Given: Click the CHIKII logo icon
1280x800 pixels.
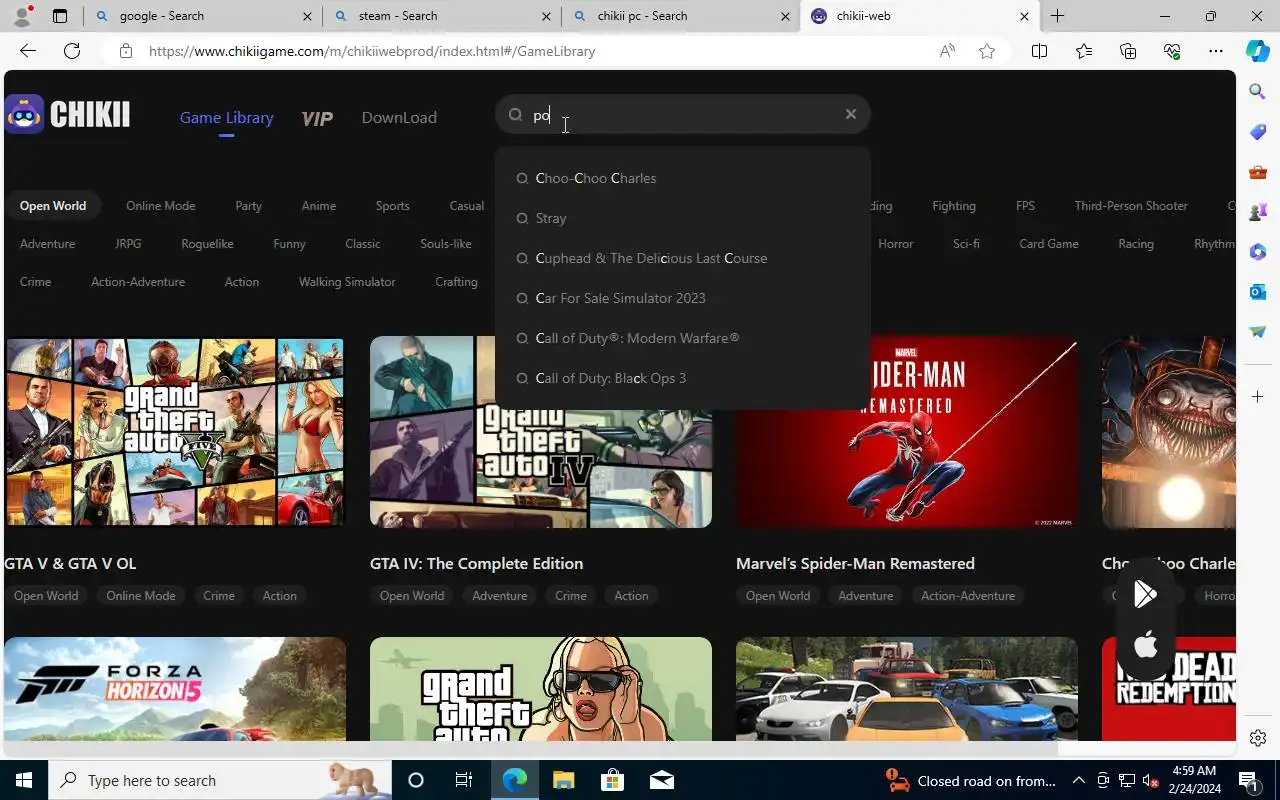Looking at the screenshot, I should (24, 114).
